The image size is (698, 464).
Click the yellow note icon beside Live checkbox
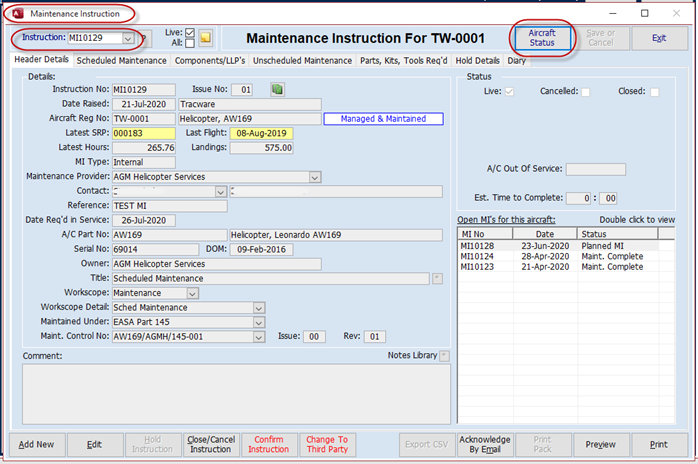pos(205,38)
